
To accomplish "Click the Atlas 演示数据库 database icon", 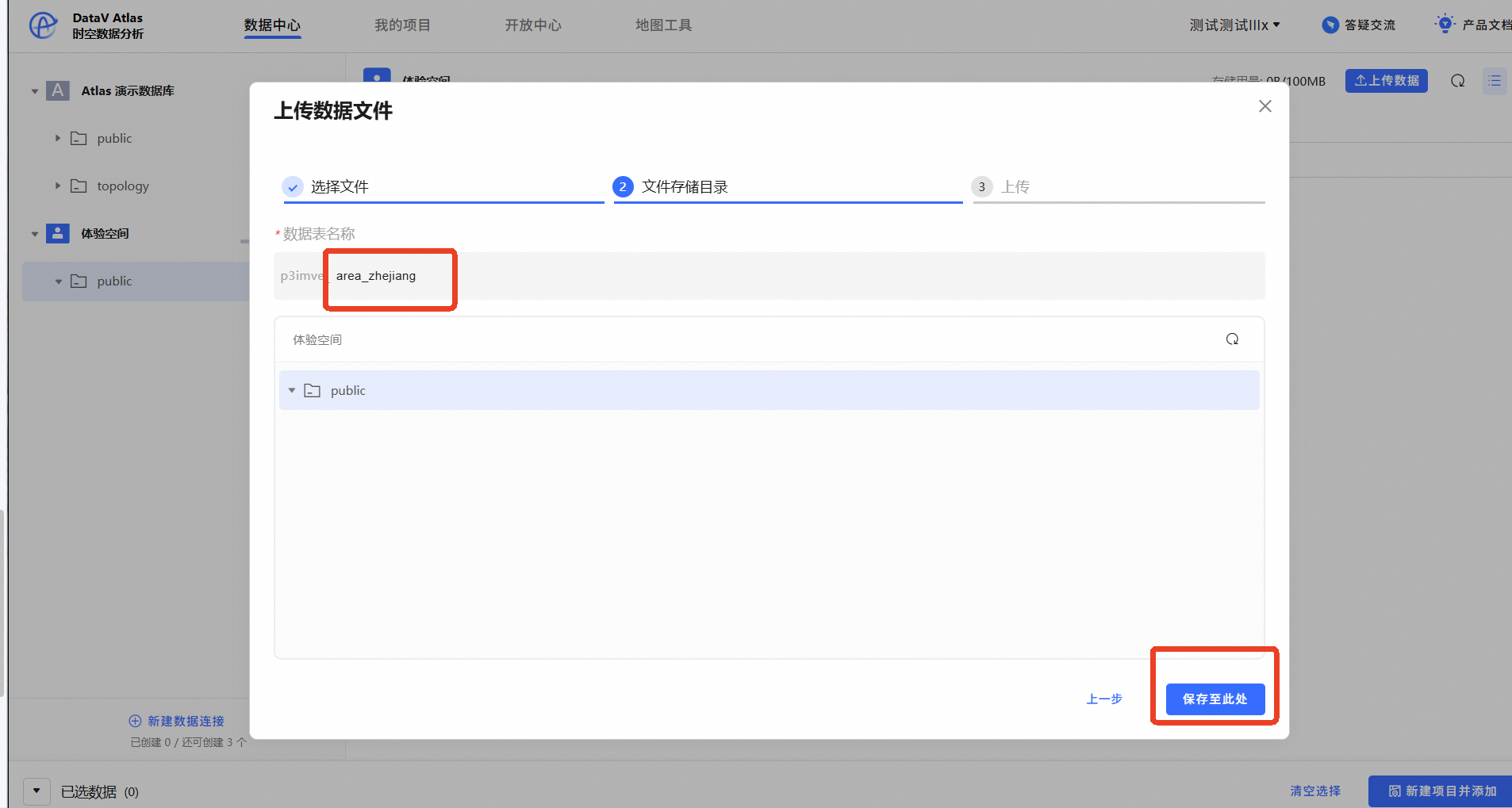I will pyautogui.click(x=58, y=90).
